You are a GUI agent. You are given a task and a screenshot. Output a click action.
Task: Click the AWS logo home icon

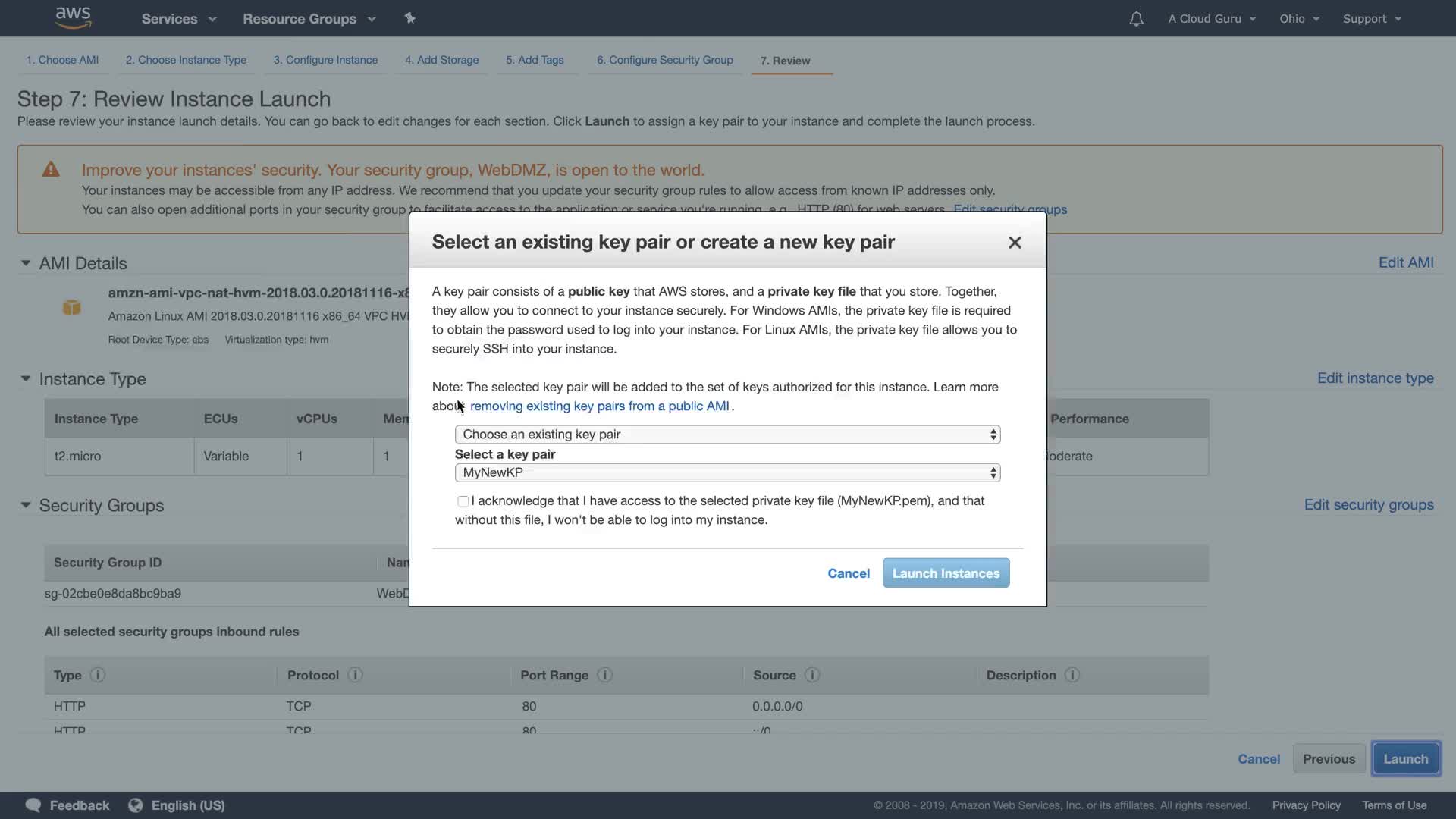pos(74,17)
